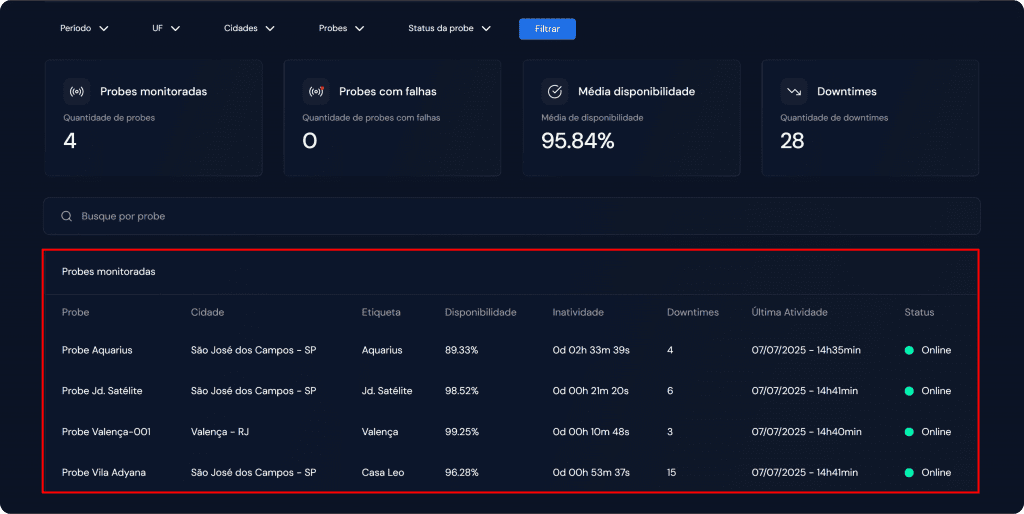
Task: Select the Probe Aquarius row name
Action: [97, 350]
